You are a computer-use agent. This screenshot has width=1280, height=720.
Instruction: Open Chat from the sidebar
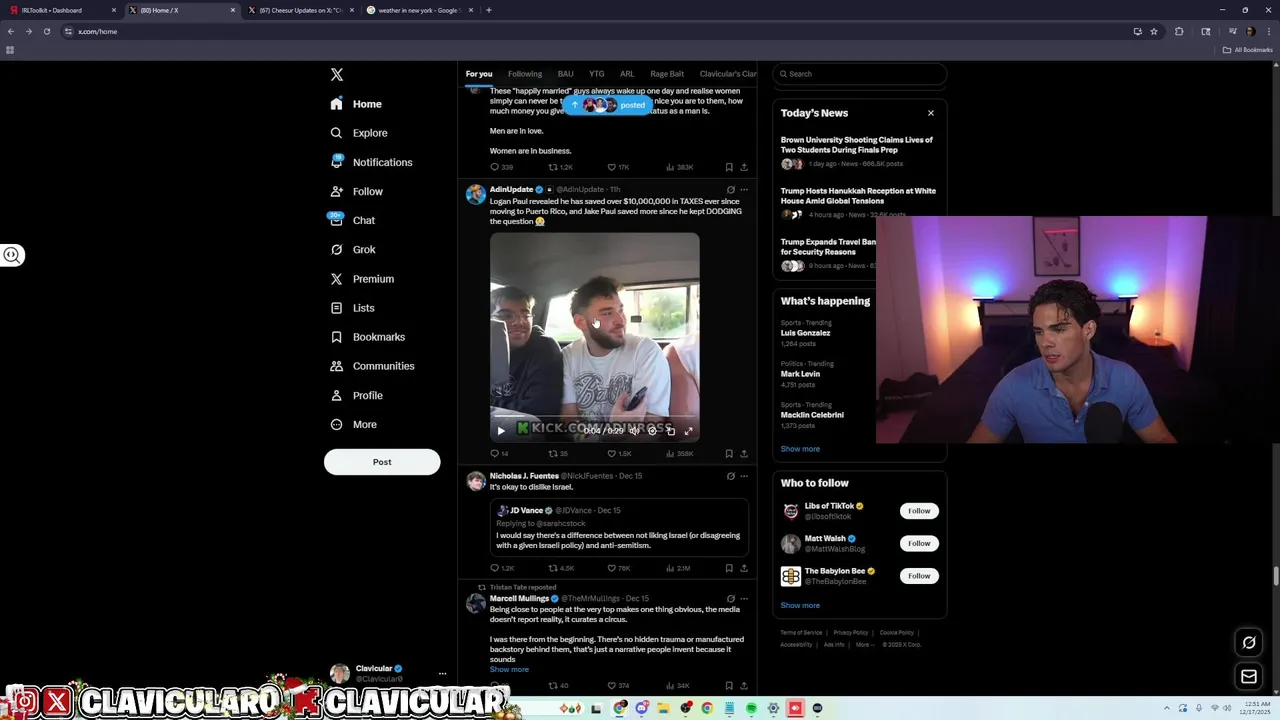pos(352,220)
